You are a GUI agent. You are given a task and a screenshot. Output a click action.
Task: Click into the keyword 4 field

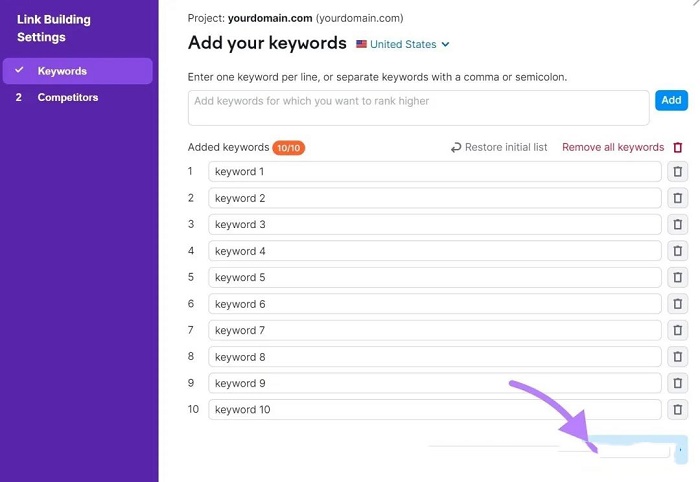tap(434, 251)
